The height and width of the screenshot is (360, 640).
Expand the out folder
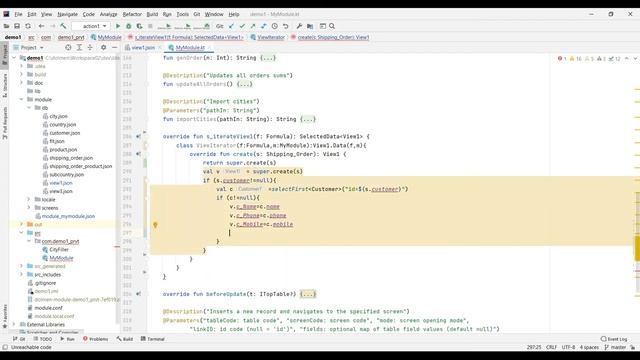(21, 224)
